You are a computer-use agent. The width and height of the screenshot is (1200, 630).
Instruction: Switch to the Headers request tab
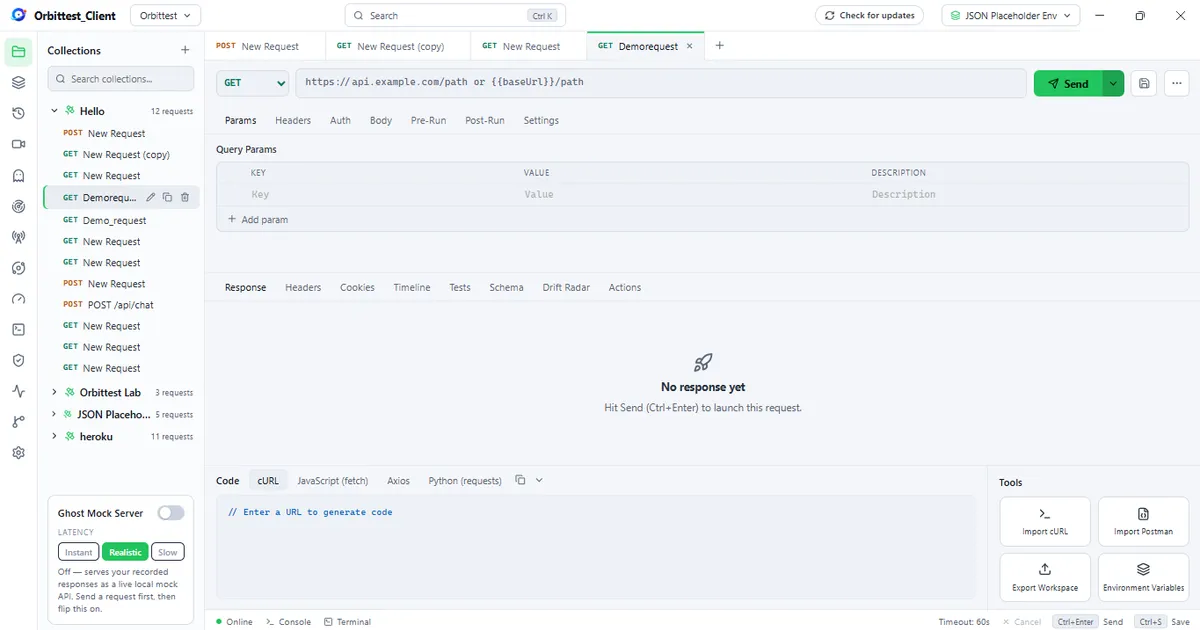pos(293,120)
